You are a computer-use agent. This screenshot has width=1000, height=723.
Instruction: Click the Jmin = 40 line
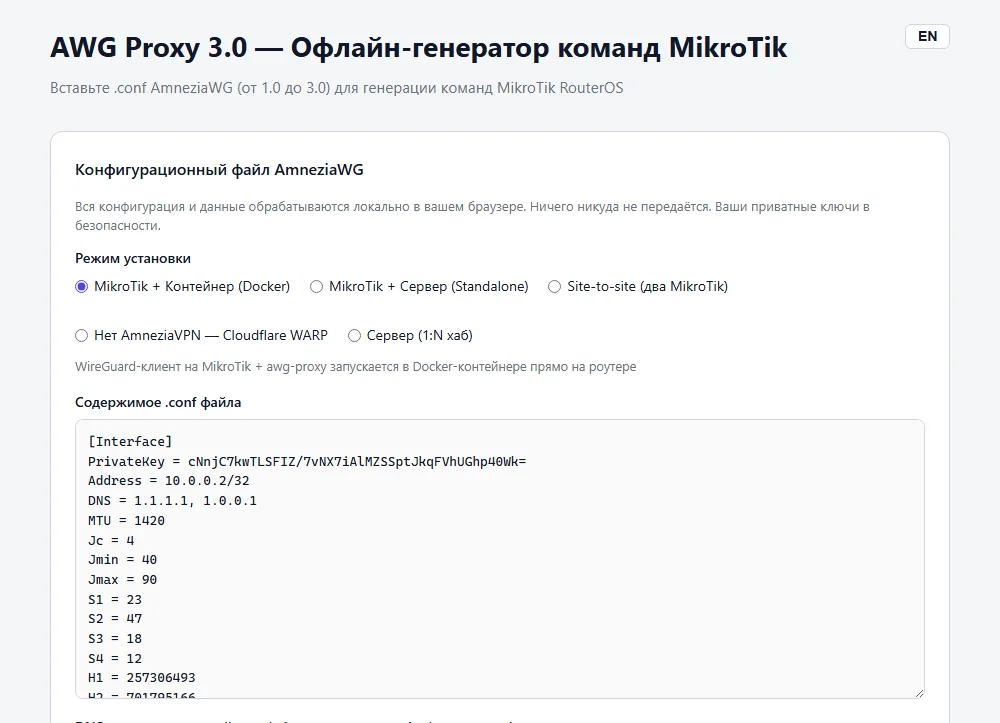[122, 560]
